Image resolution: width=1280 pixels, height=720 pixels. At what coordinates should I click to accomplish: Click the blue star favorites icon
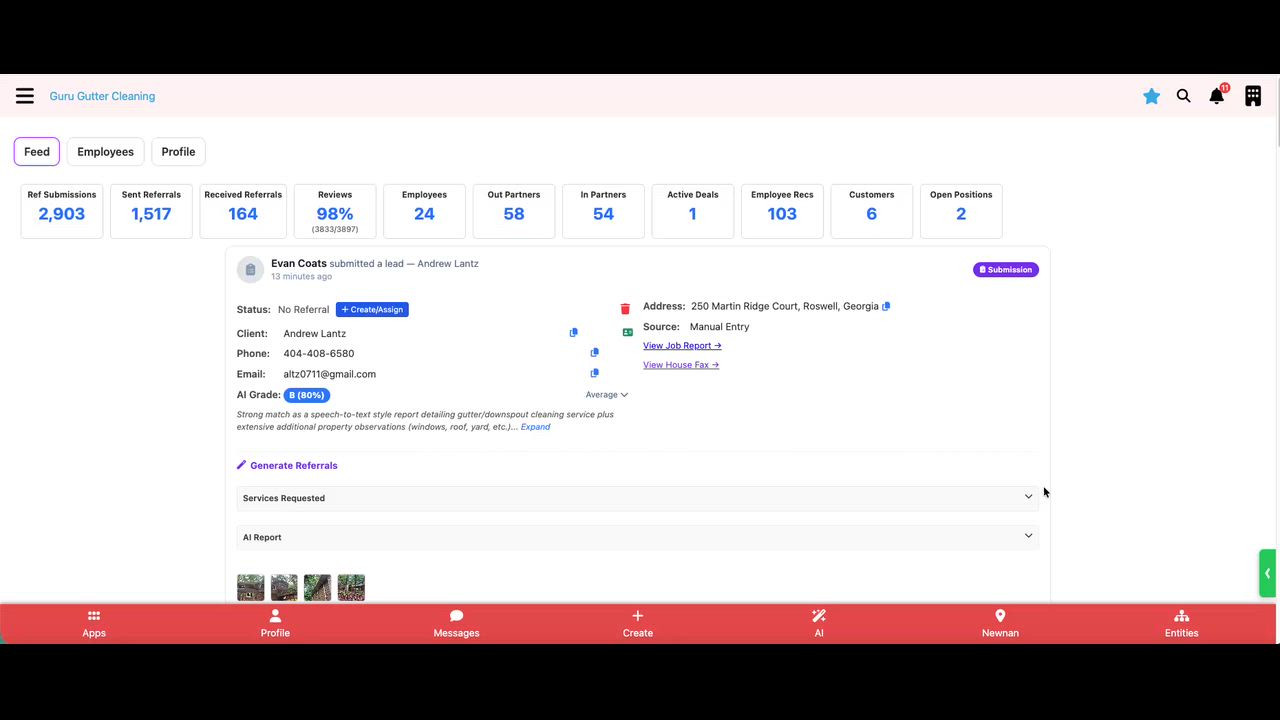point(1152,96)
